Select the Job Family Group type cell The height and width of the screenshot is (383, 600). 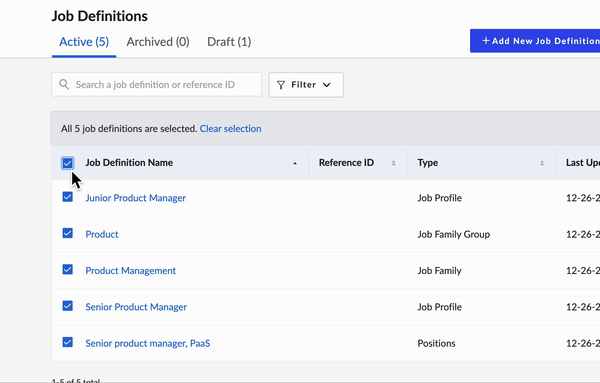453,234
